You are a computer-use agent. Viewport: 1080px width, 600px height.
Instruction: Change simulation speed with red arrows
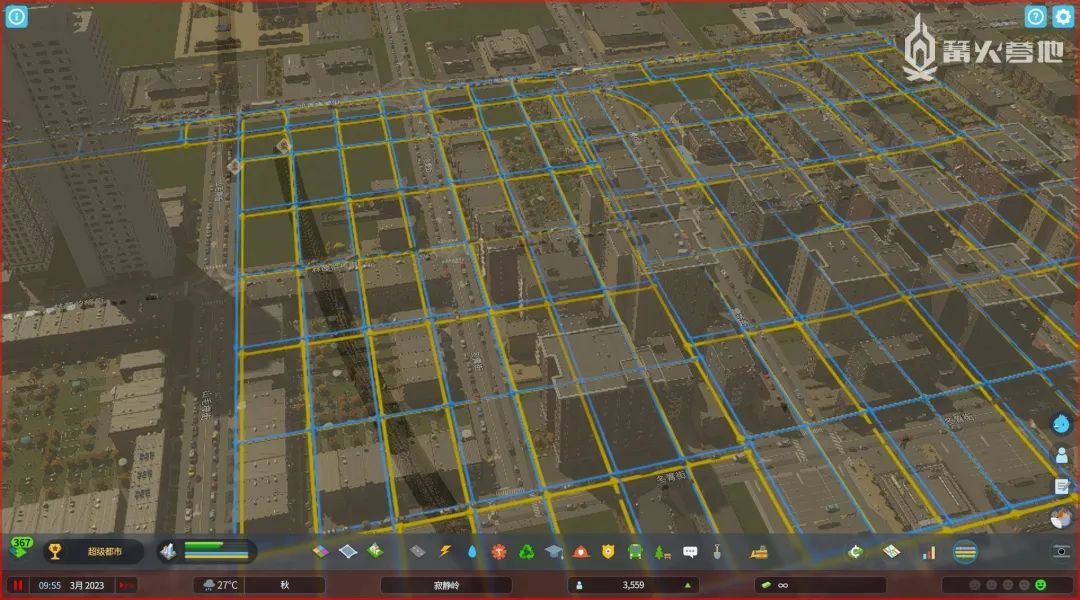click(126, 586)
